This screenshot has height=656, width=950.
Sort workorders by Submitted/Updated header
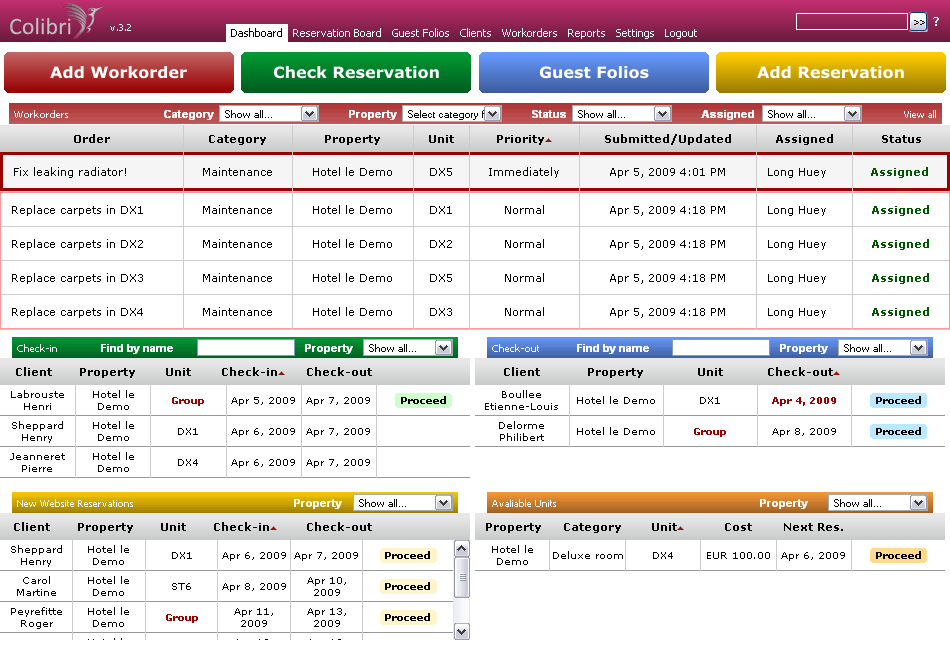(x=668, y=139)
